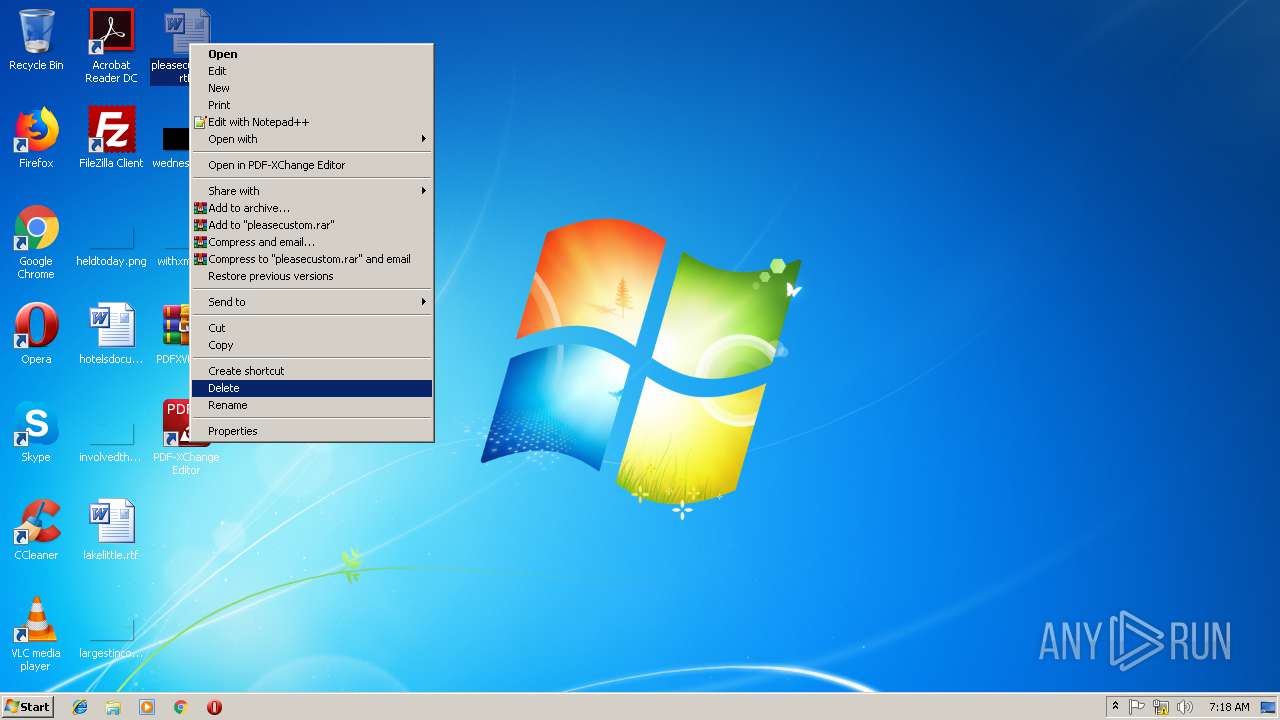Show hidden tray icons arrow
This screenshot has height=720, width=1280.
coord(1115,707)
